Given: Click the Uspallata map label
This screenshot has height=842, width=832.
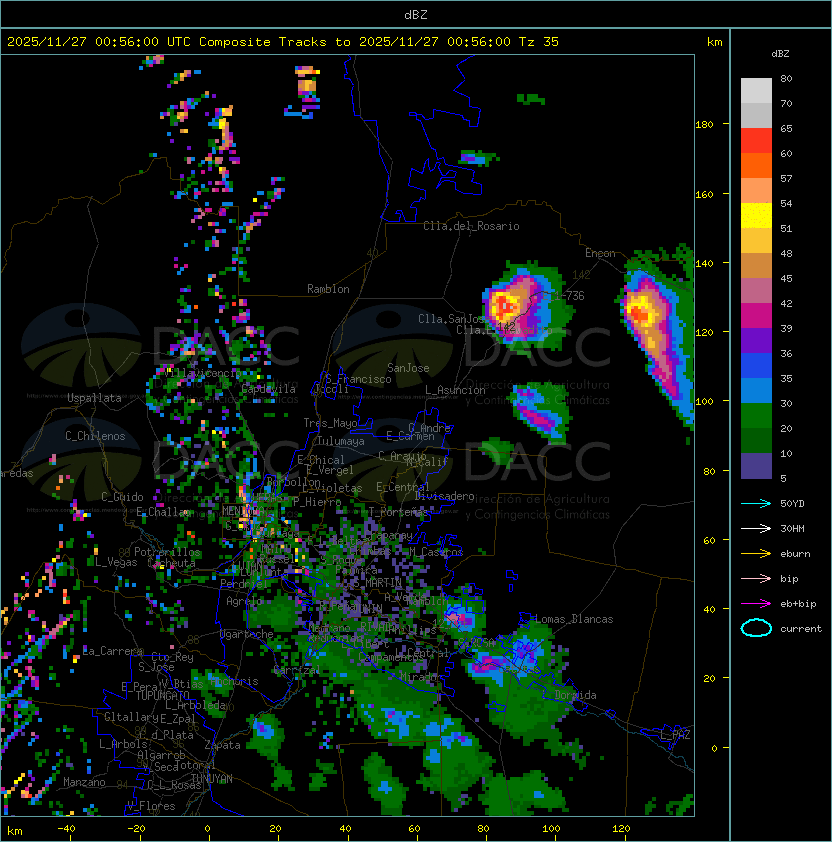Looking at the screenshot, I should click(x=94, y=398).
